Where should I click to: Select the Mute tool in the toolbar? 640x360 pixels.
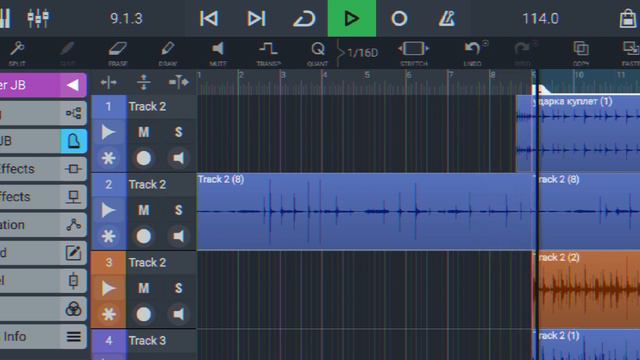[218, 53]
